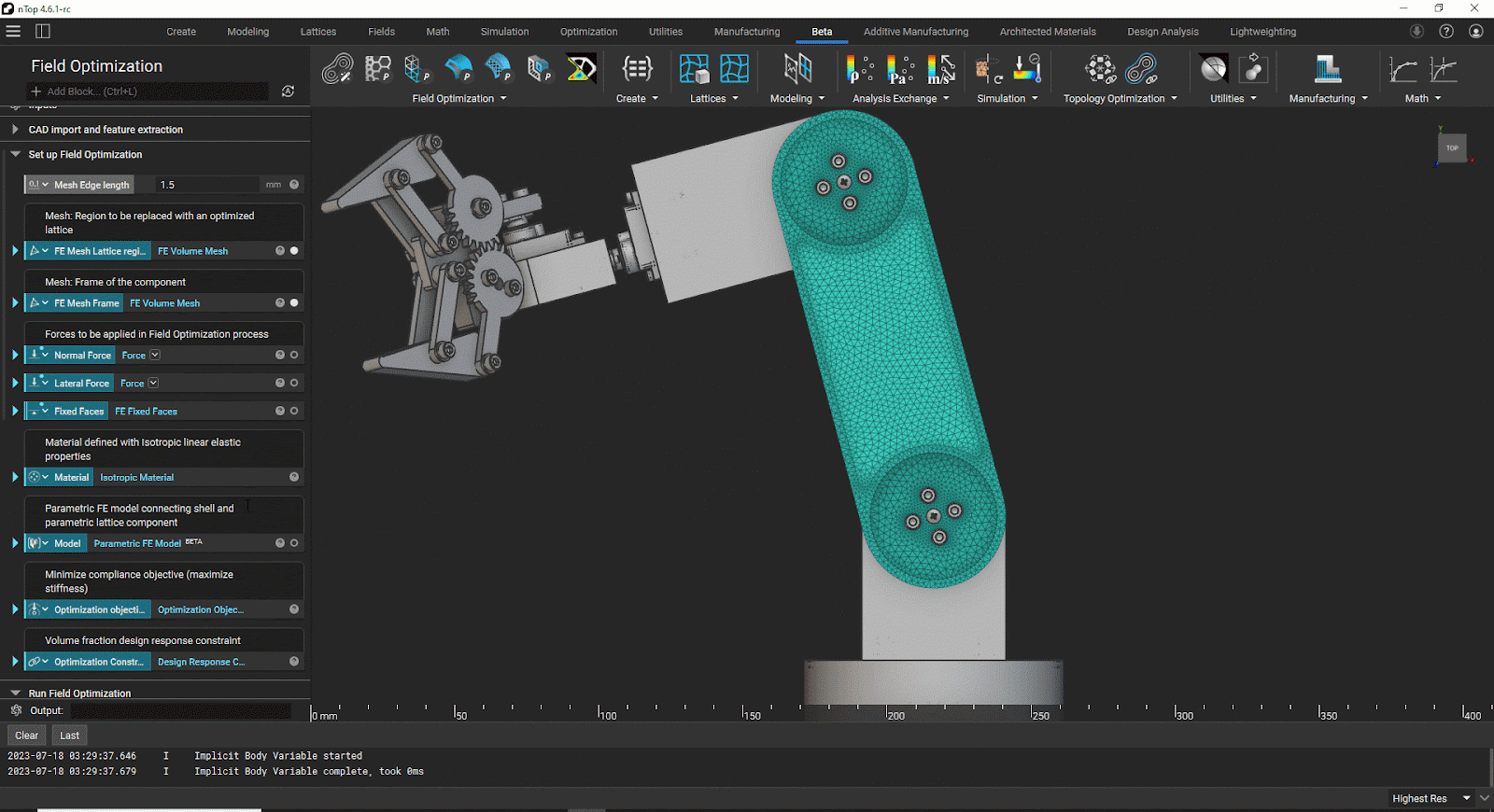
Task: Open the Highest Res resolution dropdown
Action: [1467, 798]
